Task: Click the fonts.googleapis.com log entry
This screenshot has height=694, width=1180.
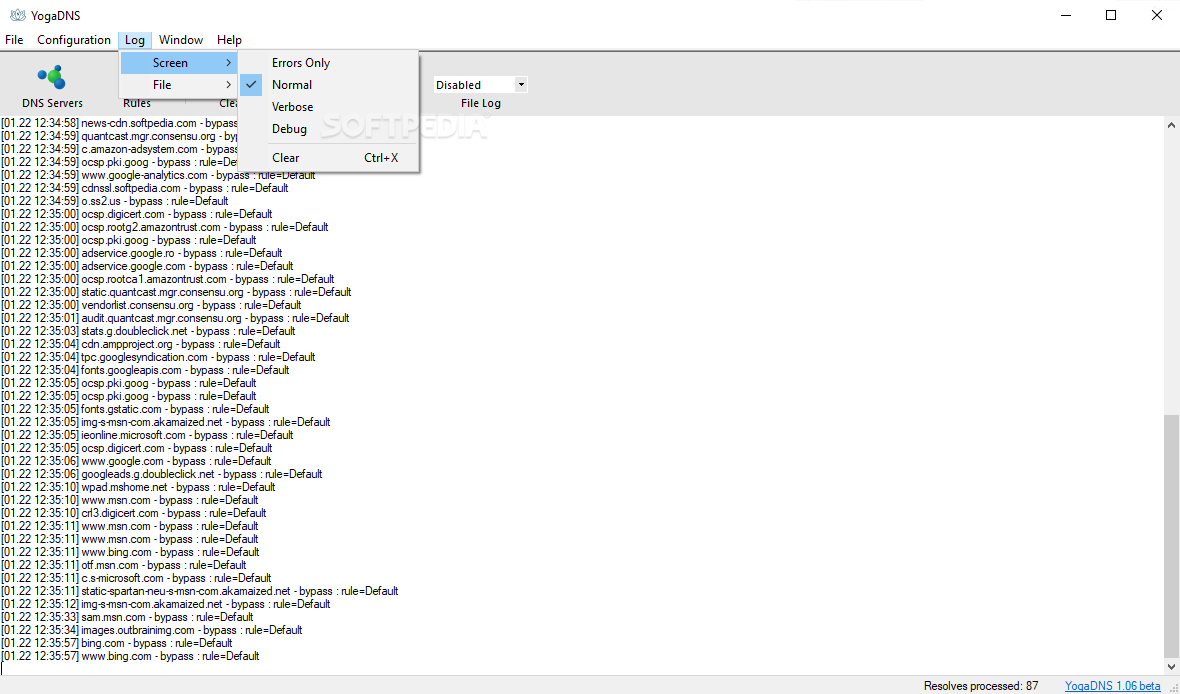Action: [x=145, y=370]
